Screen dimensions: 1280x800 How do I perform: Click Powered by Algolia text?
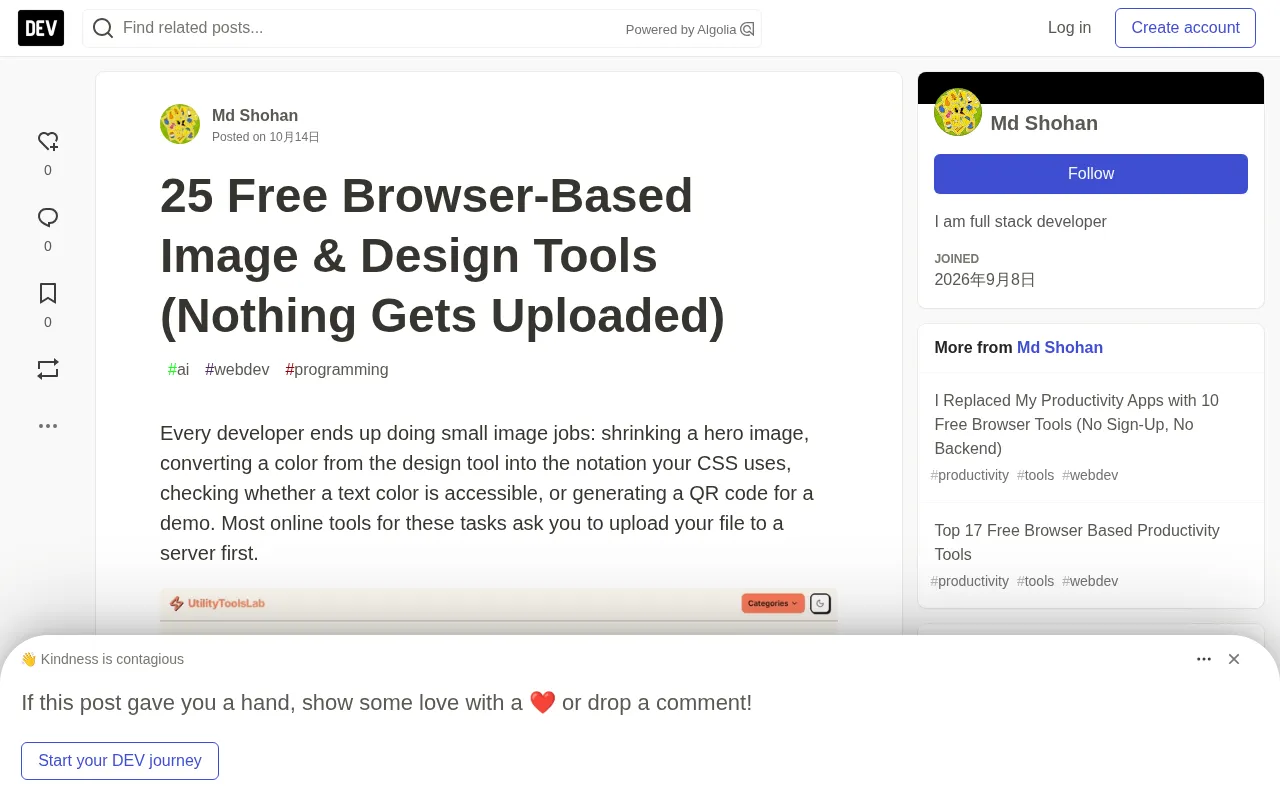pos(681,30)
